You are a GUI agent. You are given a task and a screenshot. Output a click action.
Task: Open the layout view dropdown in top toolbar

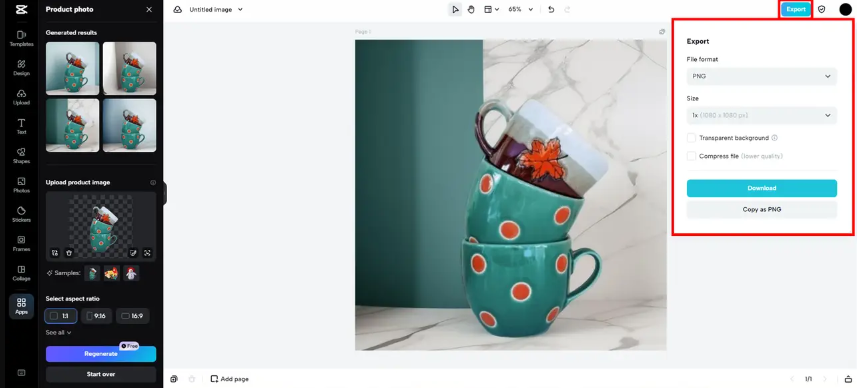(x=491, y=9)
